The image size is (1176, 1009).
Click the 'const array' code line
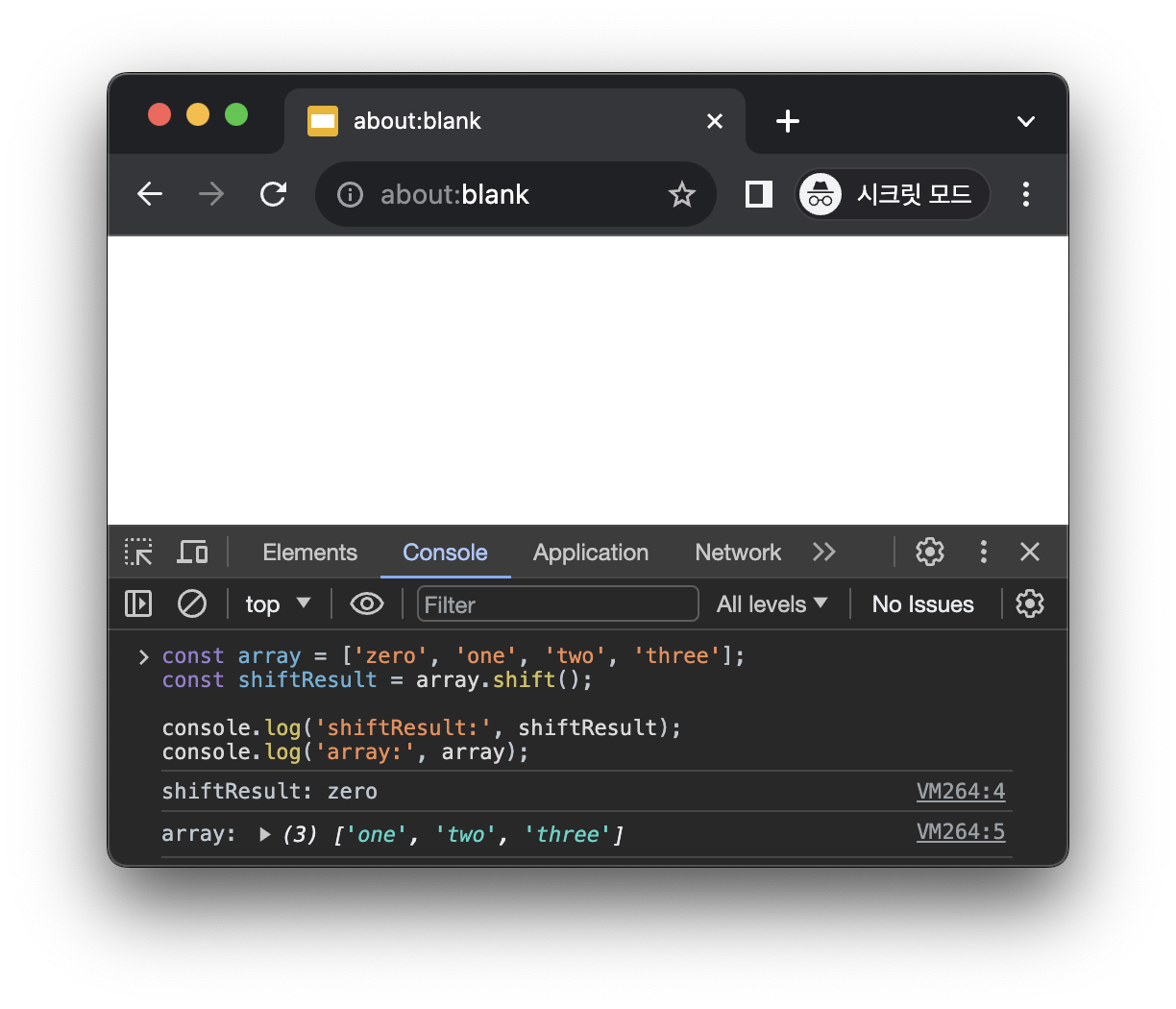(453, 655)
